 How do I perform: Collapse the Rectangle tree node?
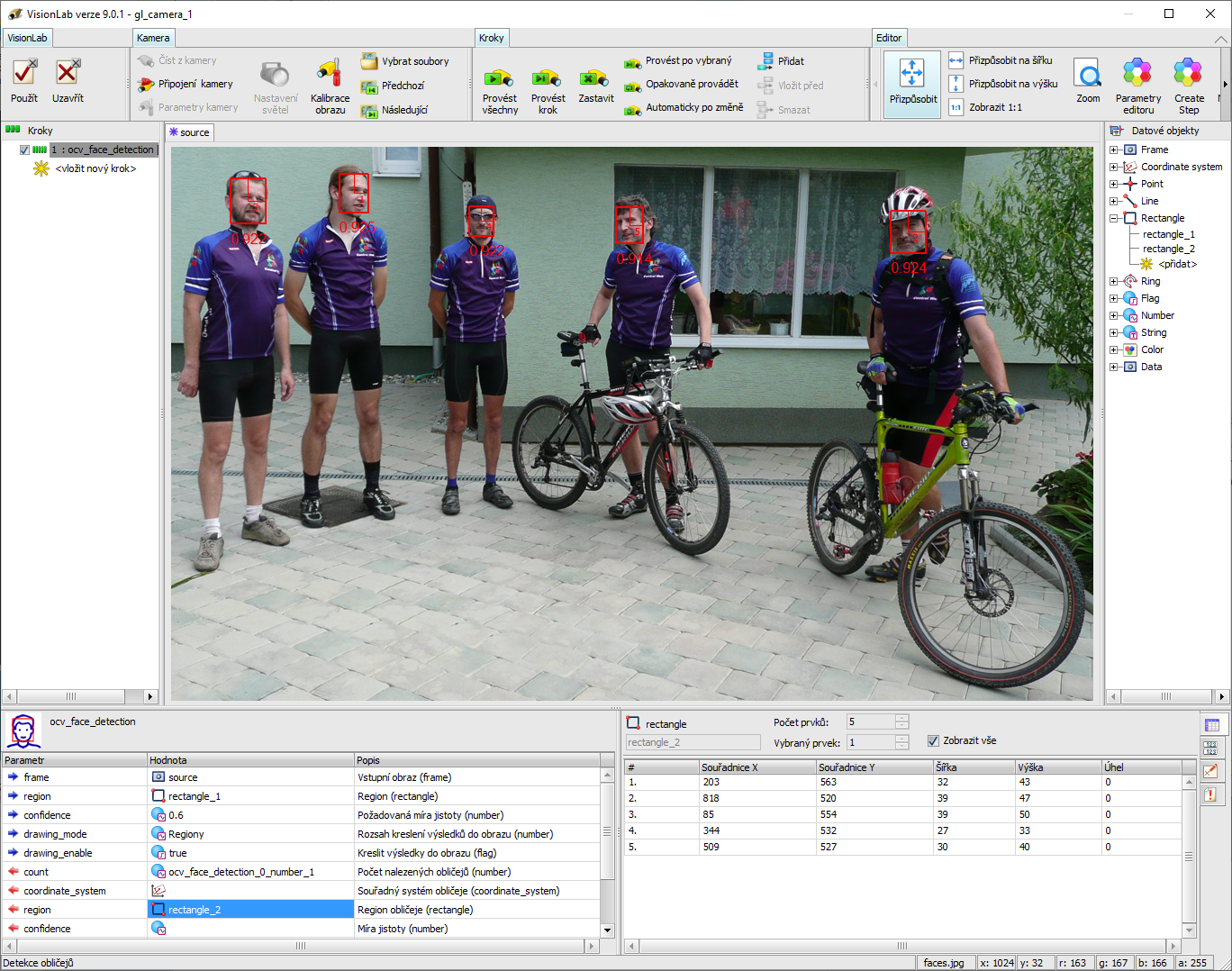click(1114, 218)
